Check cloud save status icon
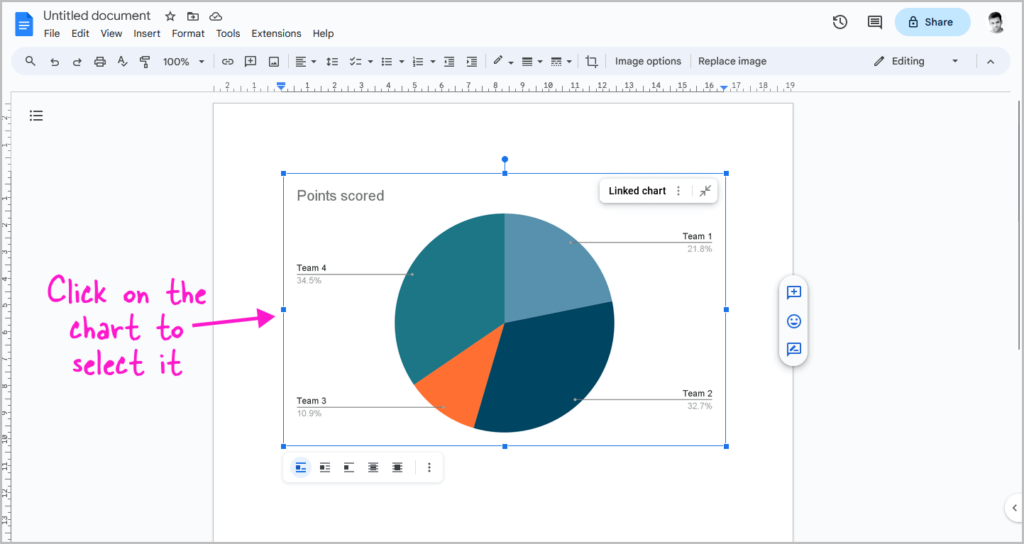The width and height of the screenshot is (1024, 544). click(216, 16)
